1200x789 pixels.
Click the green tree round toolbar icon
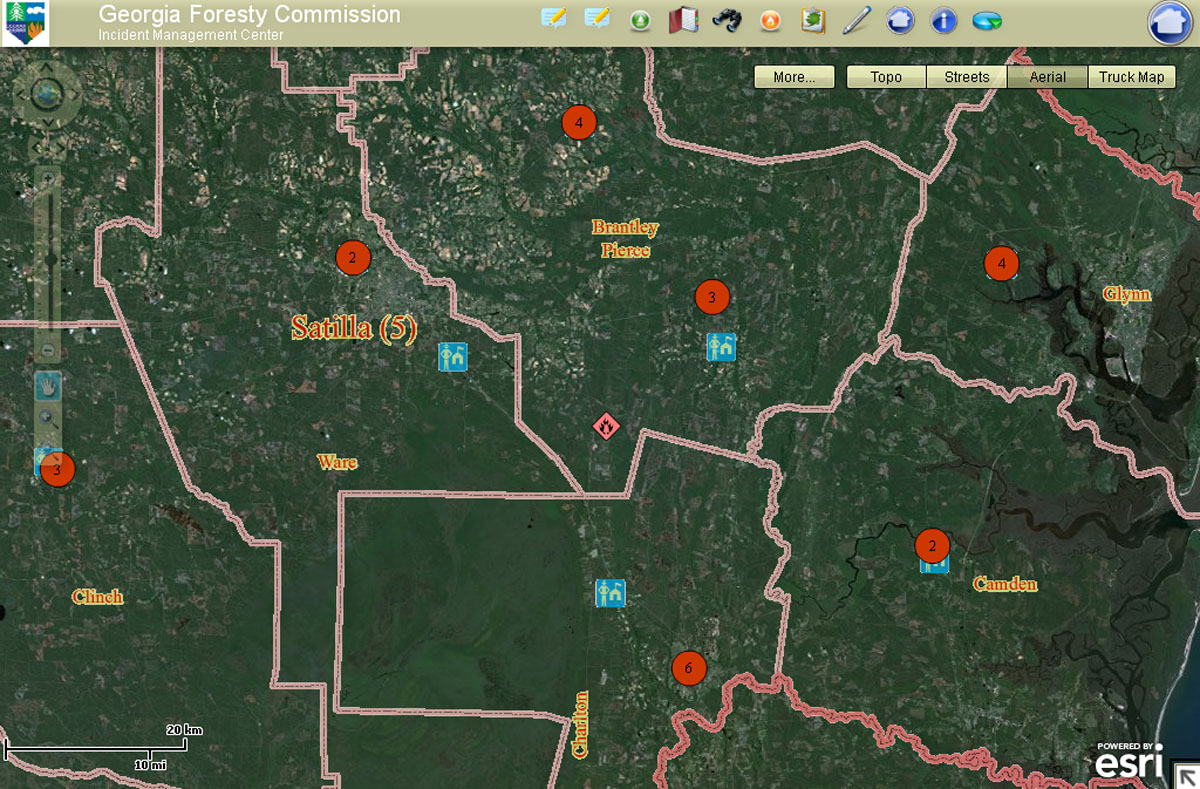(x=641, y=20)
